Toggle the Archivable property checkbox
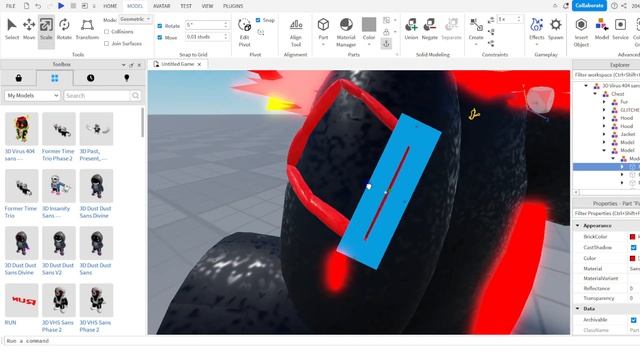The image size is (640, 360). [x=633, y=320]
